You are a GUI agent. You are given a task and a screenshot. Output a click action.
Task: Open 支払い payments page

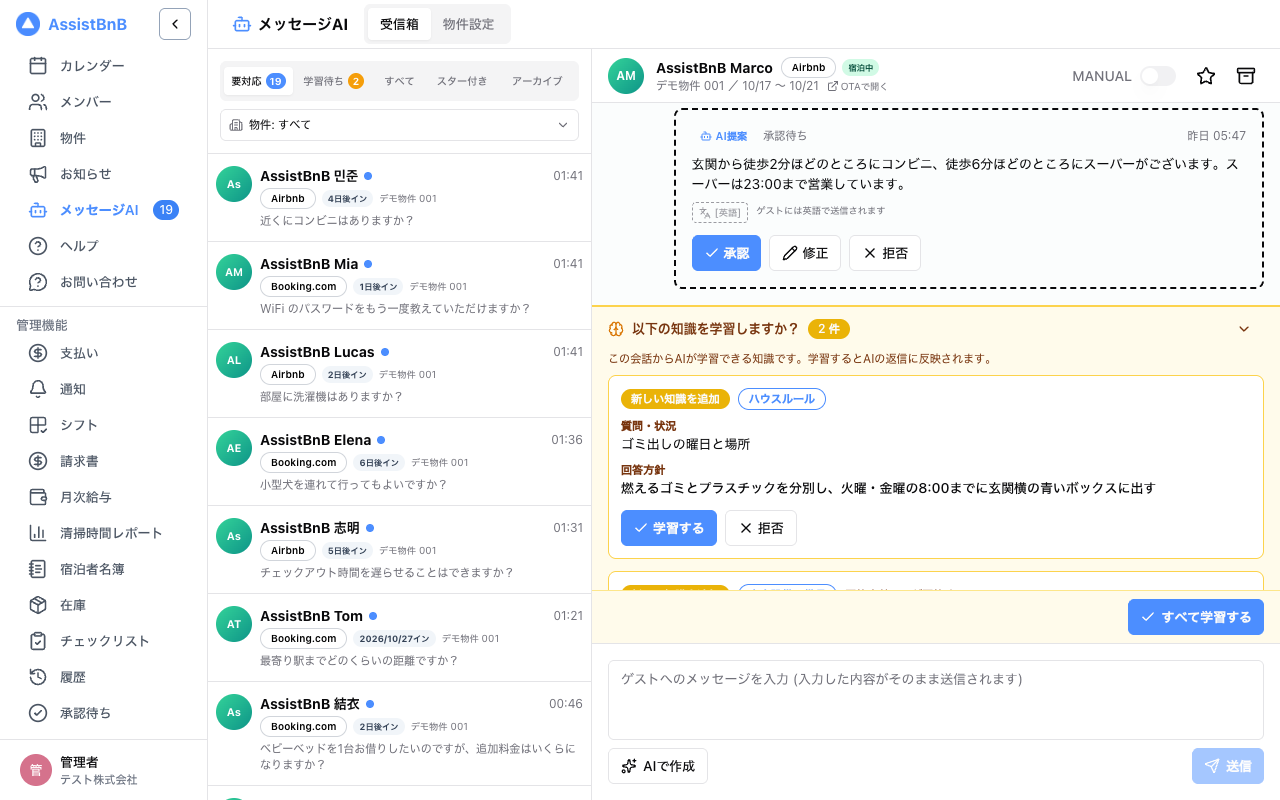point(104,353)
